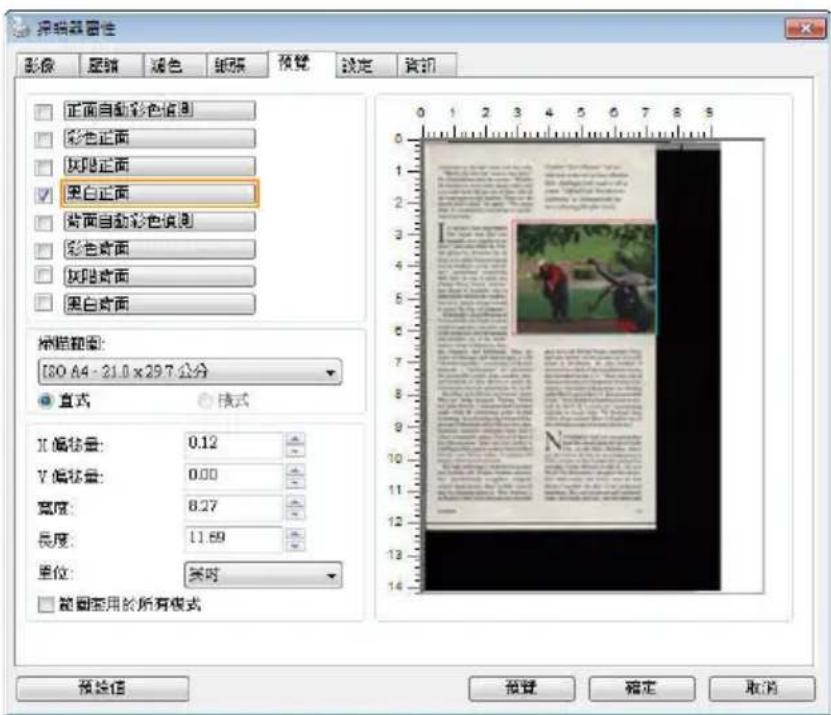Screen dimensions: 831x715
Task: Uncheck the 黑白正面 checkbox
Action: coord(43,195)
